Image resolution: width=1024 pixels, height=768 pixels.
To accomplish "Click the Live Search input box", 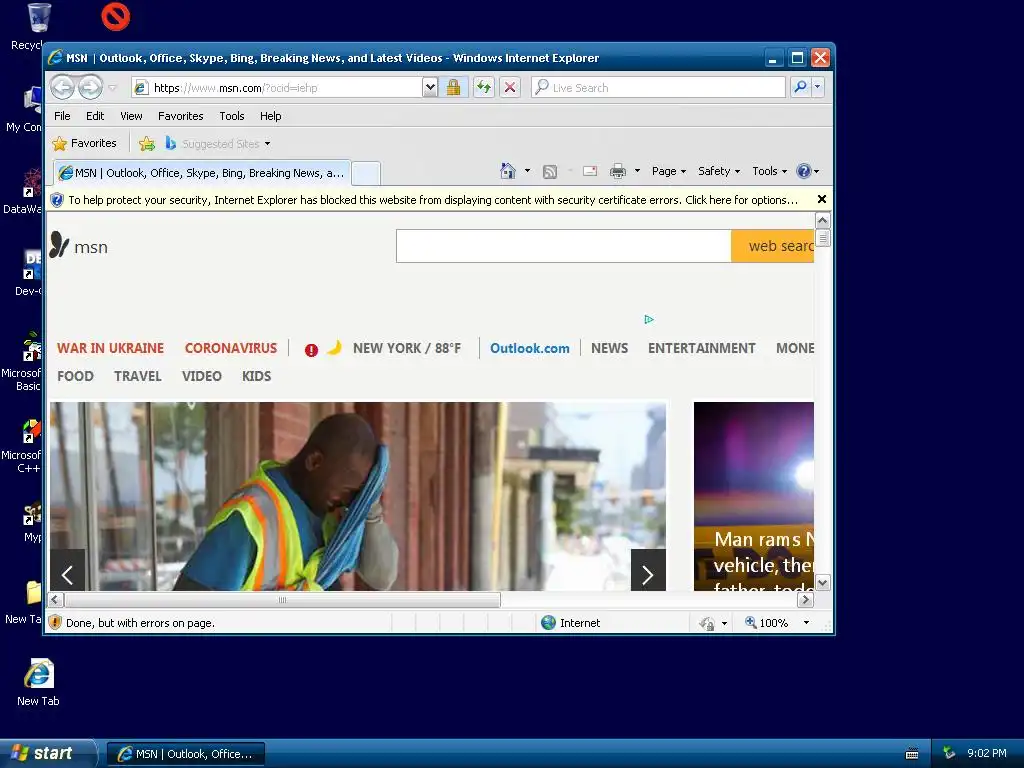I will 658,88.
